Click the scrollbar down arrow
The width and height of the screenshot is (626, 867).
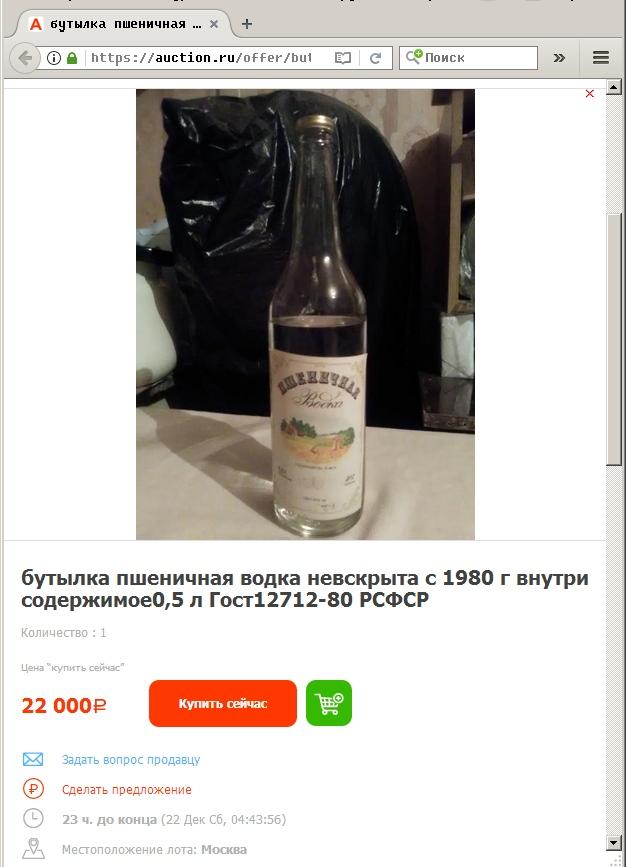[614, 843]
